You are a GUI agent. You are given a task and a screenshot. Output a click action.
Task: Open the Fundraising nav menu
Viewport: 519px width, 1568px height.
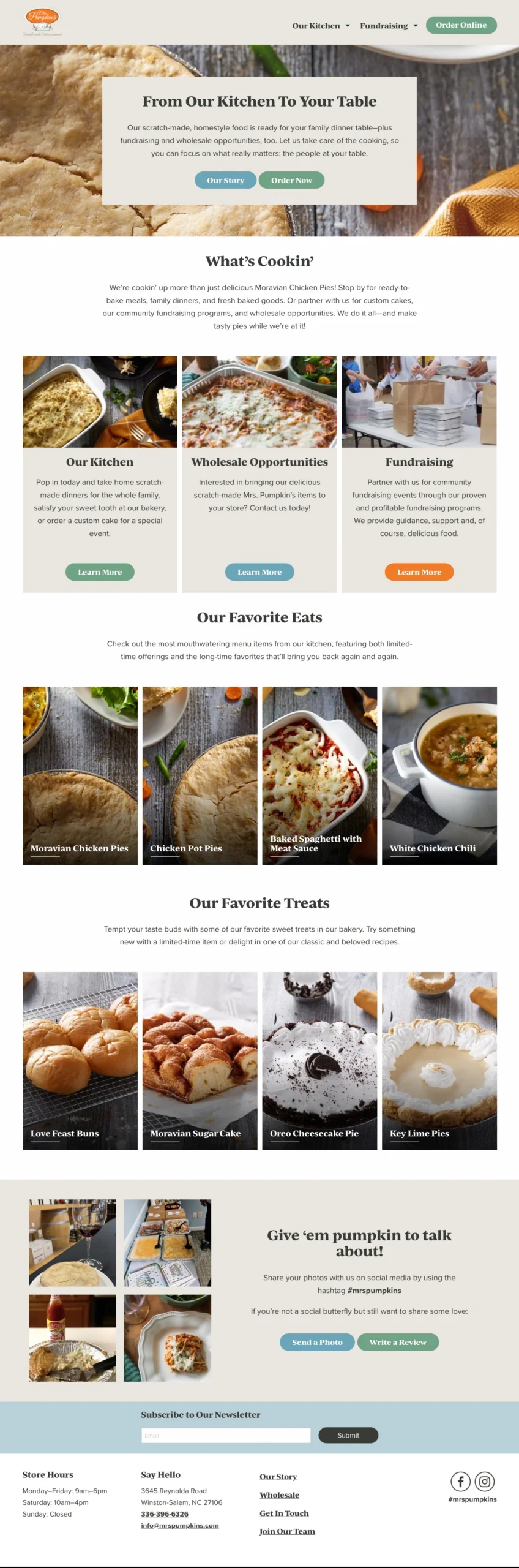(384, 26)
